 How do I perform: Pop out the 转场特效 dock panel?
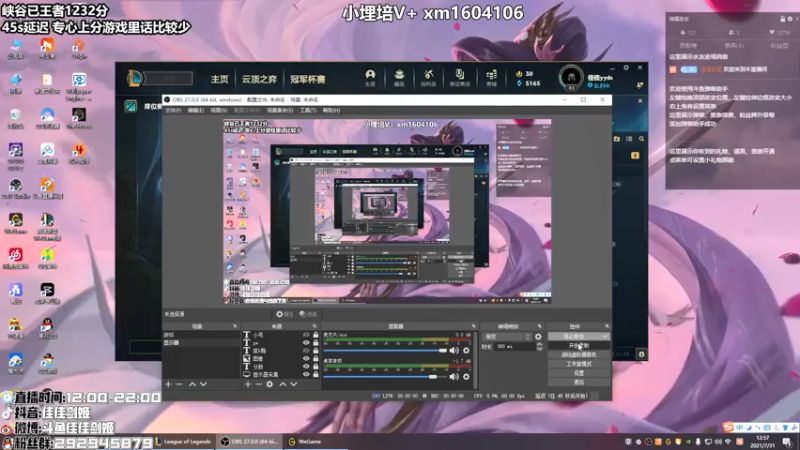[539, 326]
